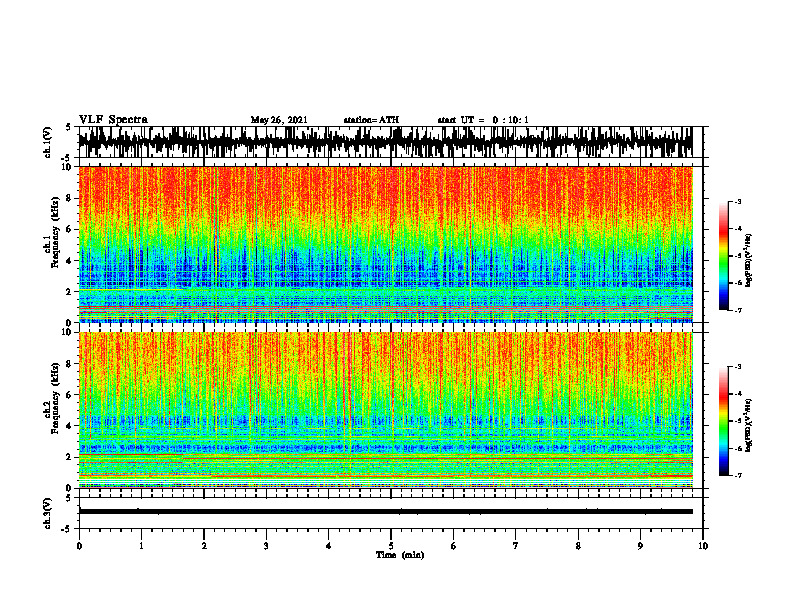The width and height of the screenshot is (792, 612).
Task: Click the "-7" label on ch.2 color bar
Action: [738, 476]
